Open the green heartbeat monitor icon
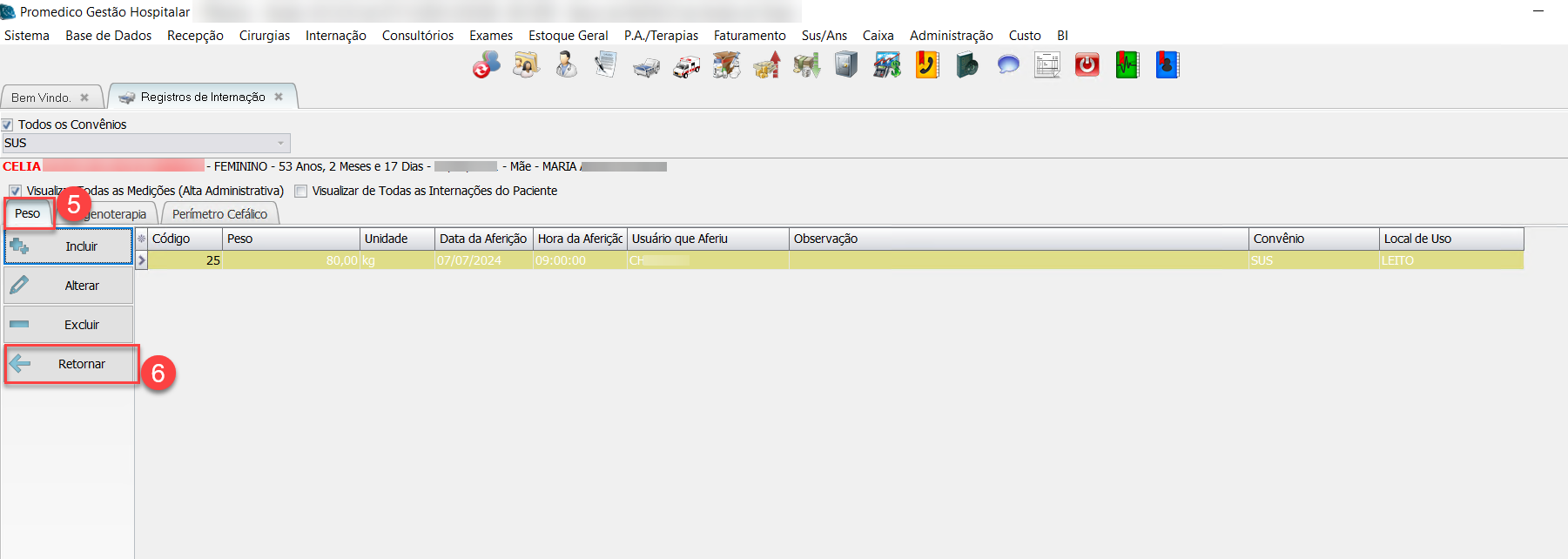Screen dimensions: 1568x559 [1127, 65]
